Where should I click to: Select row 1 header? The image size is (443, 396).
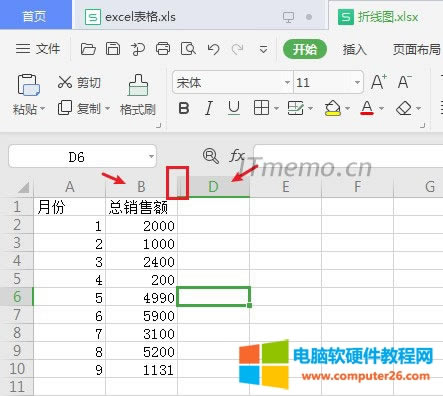(x=17, y=207)
